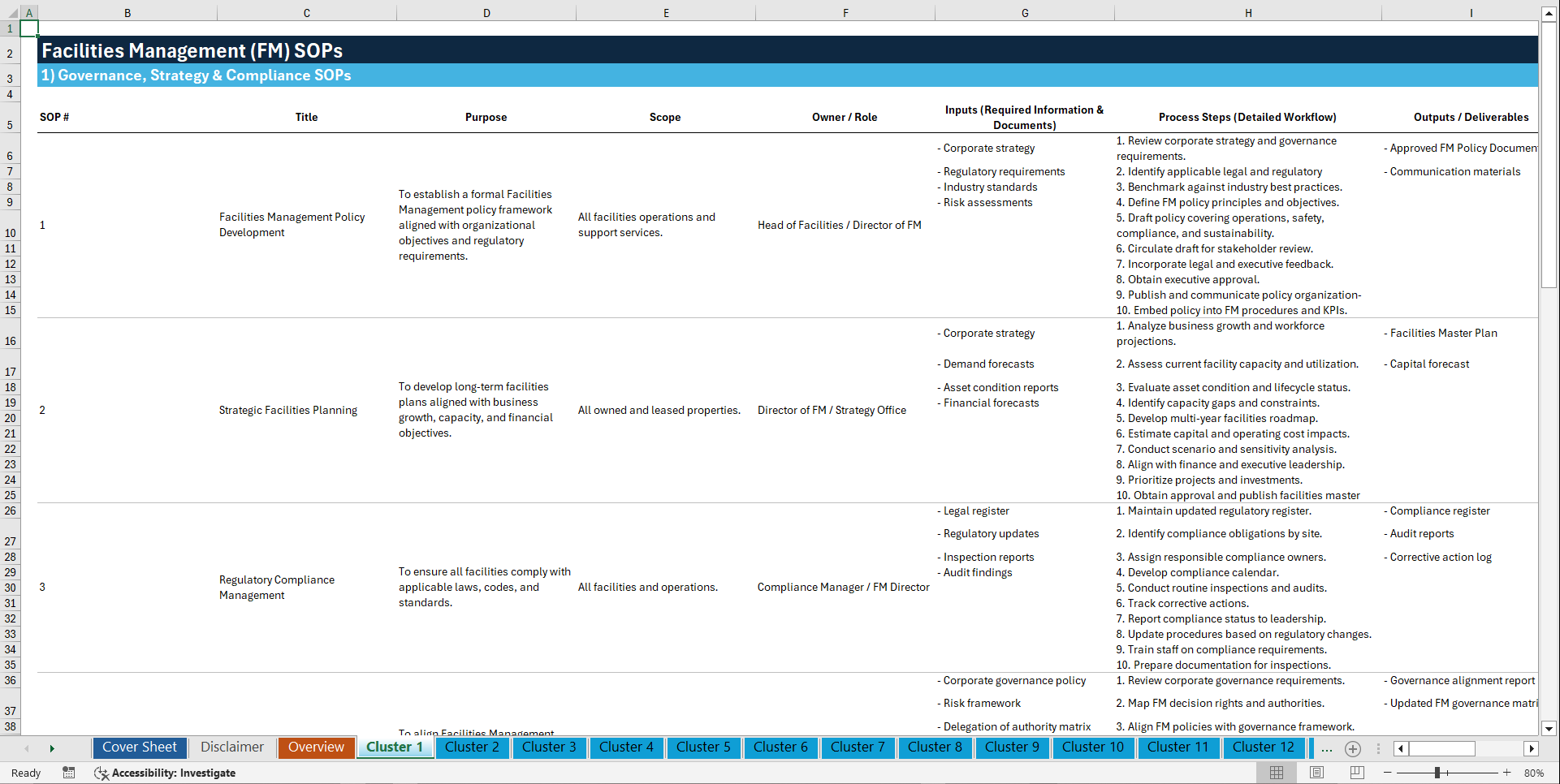
Task: Open the Cluster 12 sheet tab
Action: coord(1264,747)
